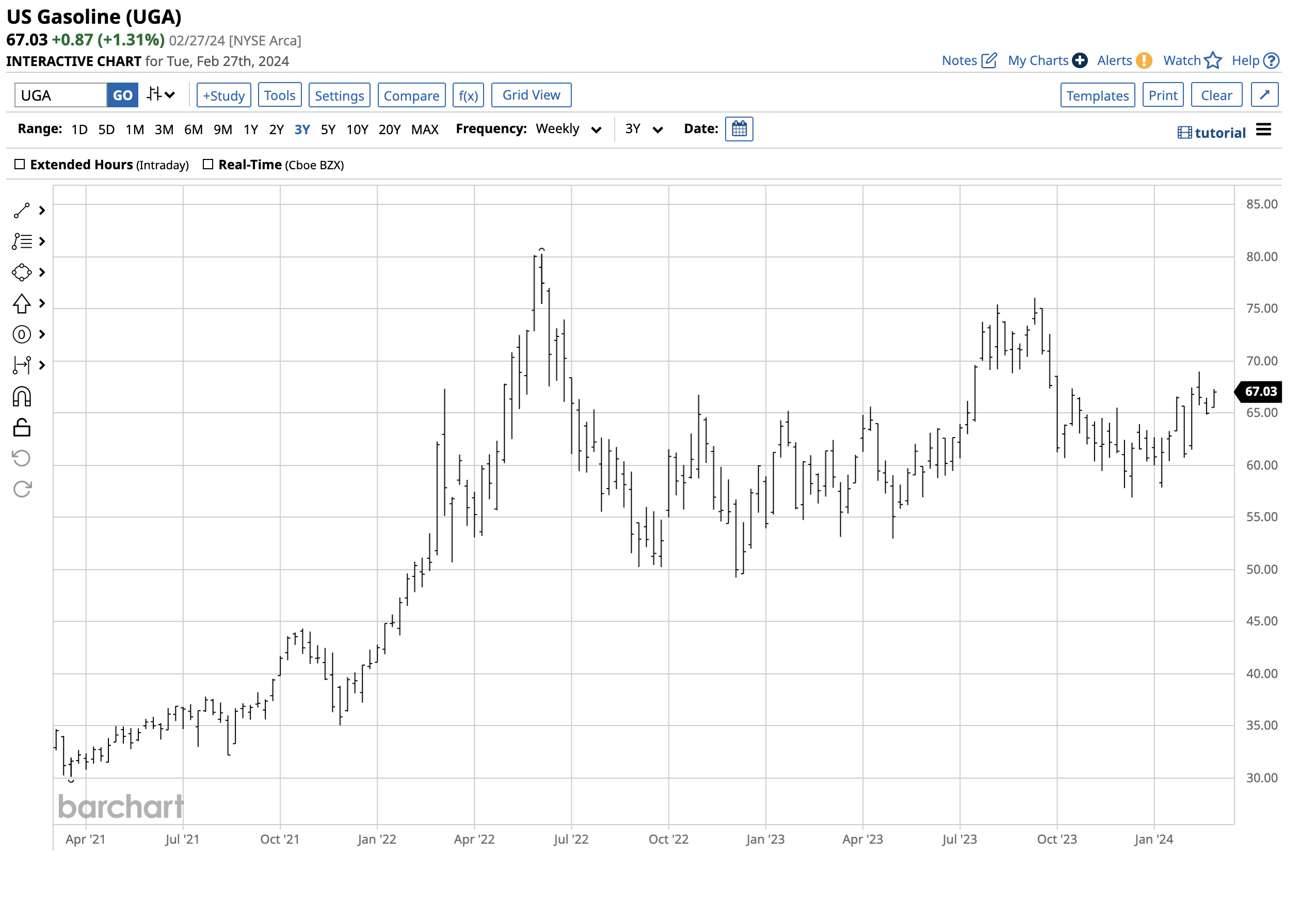Toggle the magnet snap tool
The height and width of the screenshot is (903, 1316).
pos(22,397)
